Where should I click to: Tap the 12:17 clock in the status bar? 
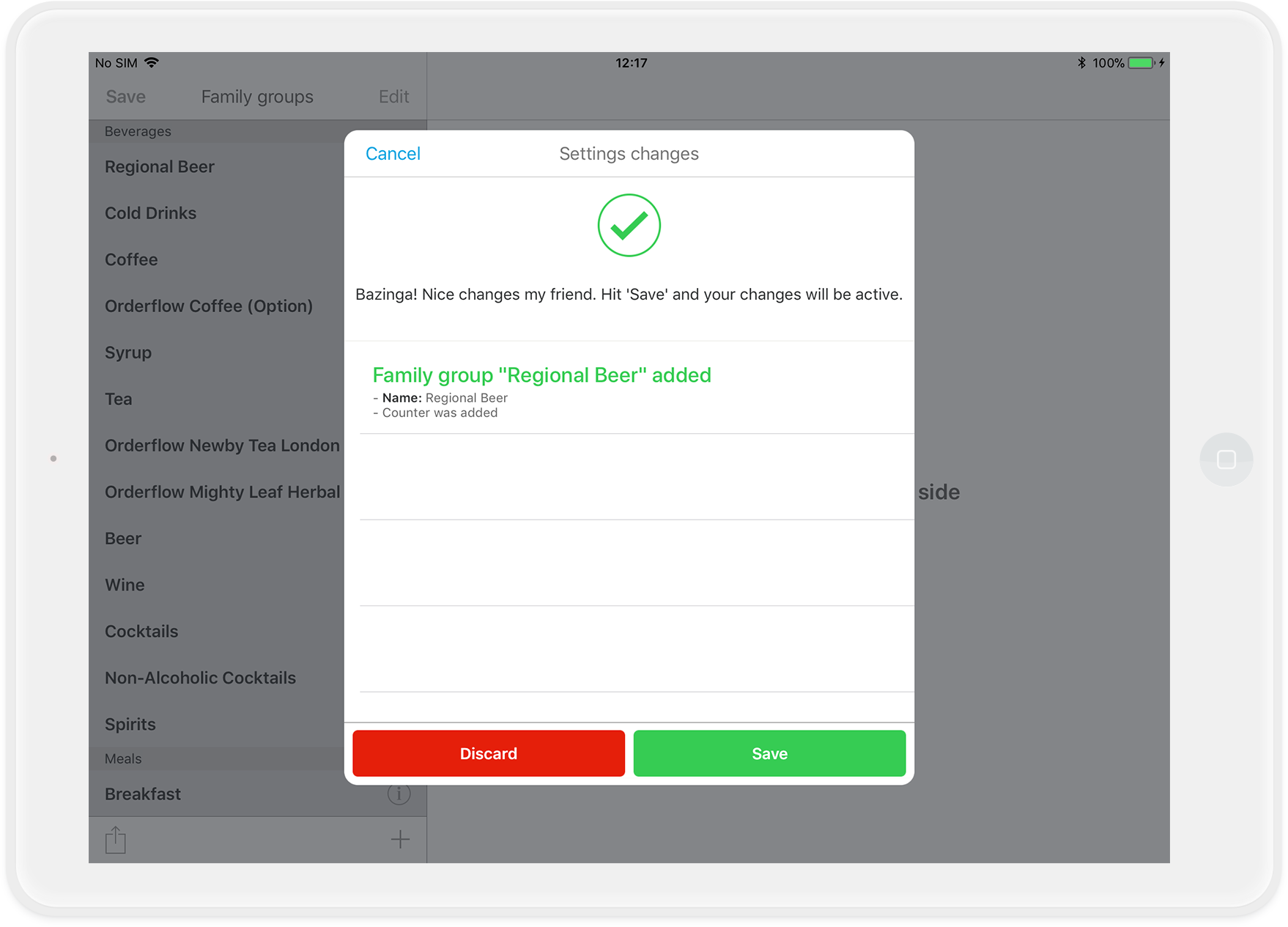point(631,63)
